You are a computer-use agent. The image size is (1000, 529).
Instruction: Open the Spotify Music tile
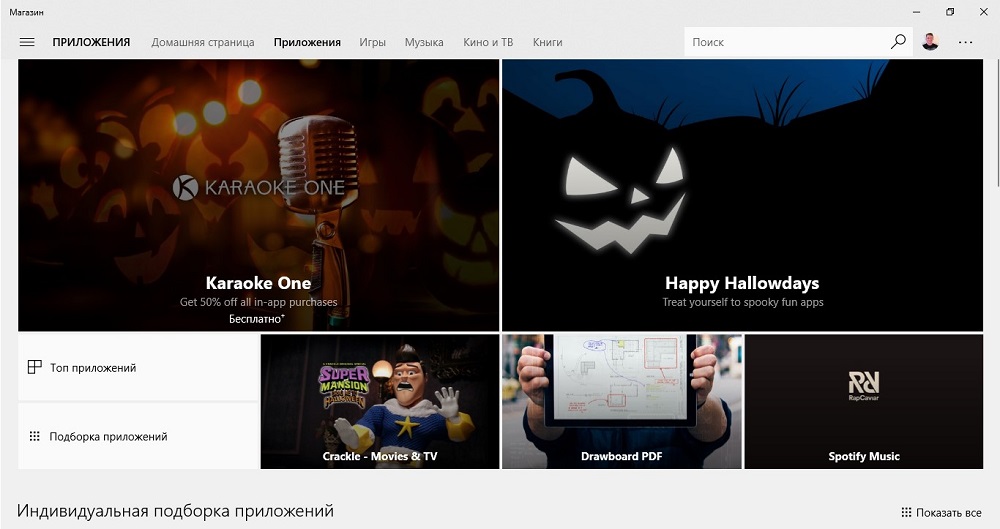pos(864,401)
